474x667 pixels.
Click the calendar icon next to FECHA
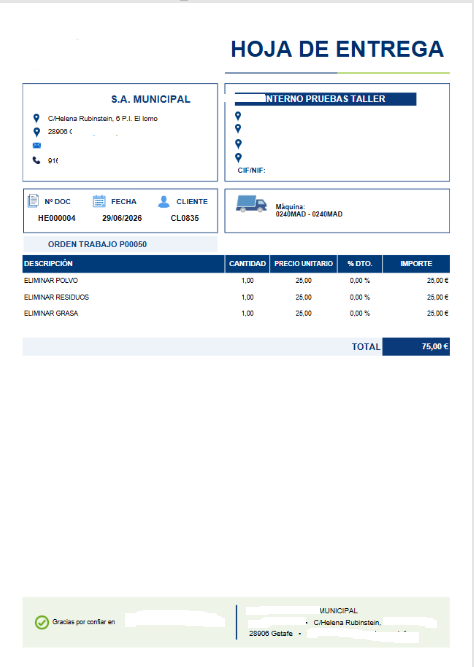pyautogui.click(x=99, y=201)
